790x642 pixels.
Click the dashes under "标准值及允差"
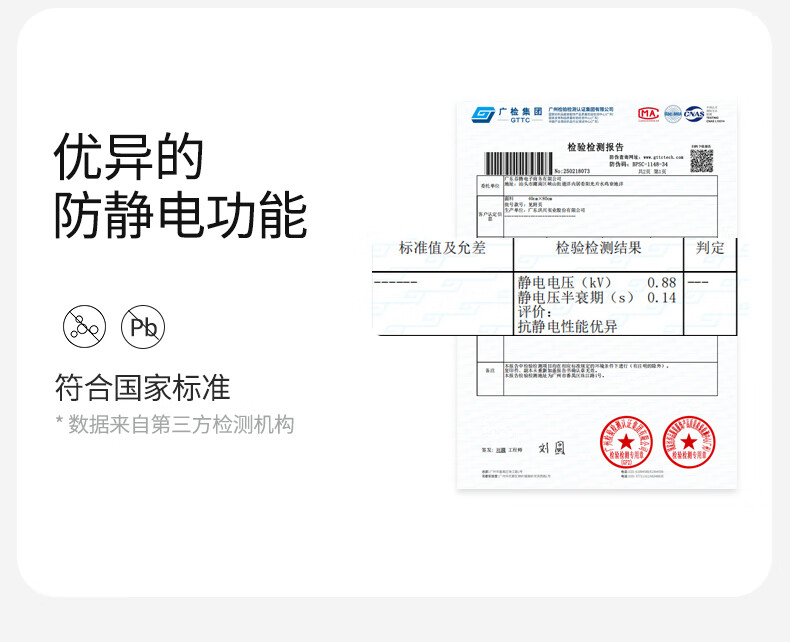click(396, 282)
